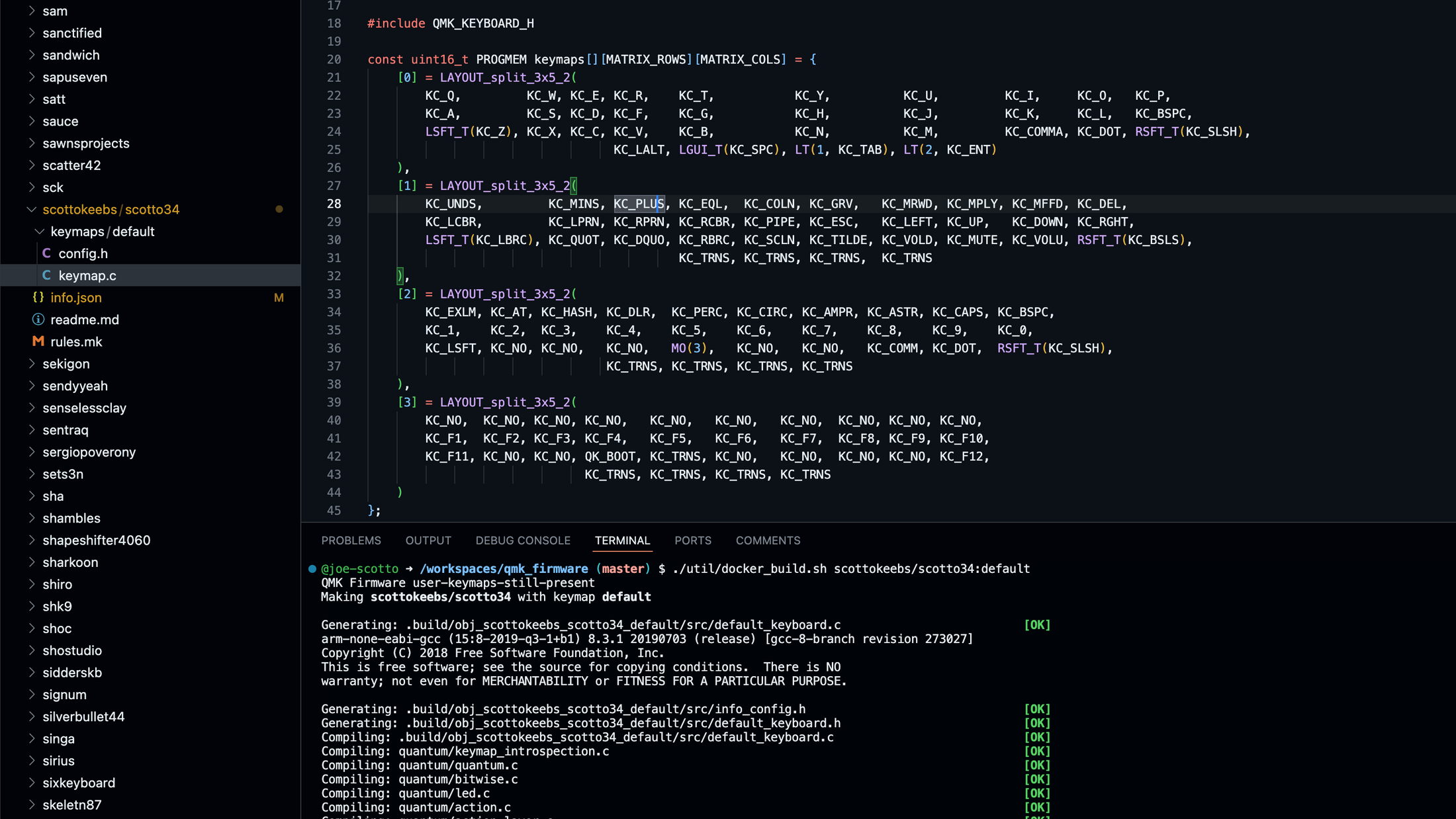Switch to the PORTS tab
The width and height of the screenshot is (1456, 819).
(693, 540)
